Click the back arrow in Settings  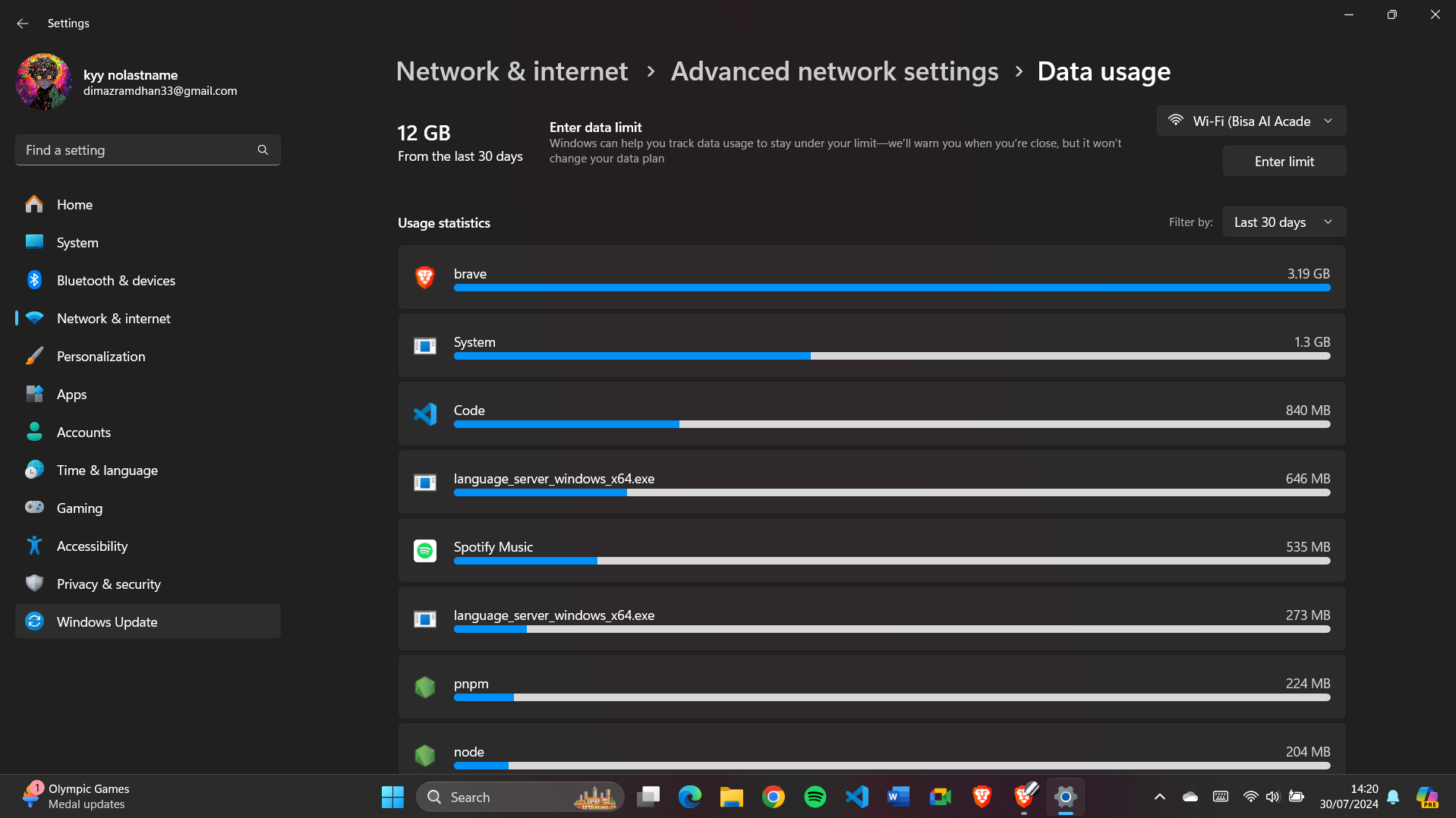coord(23,24)
